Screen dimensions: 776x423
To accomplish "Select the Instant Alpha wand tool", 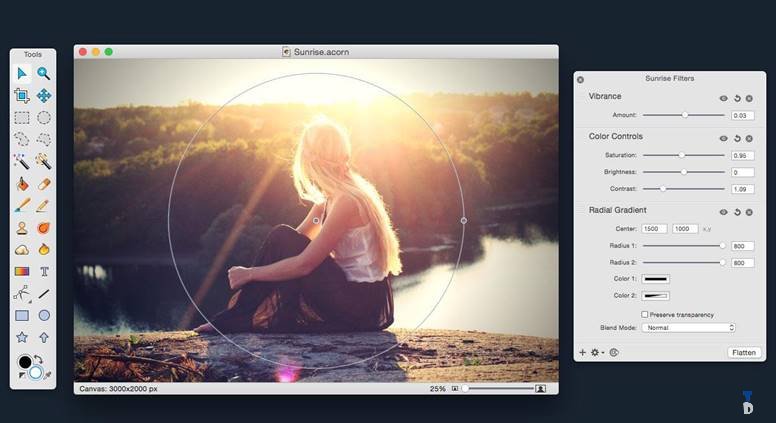I will pos(44,161).
